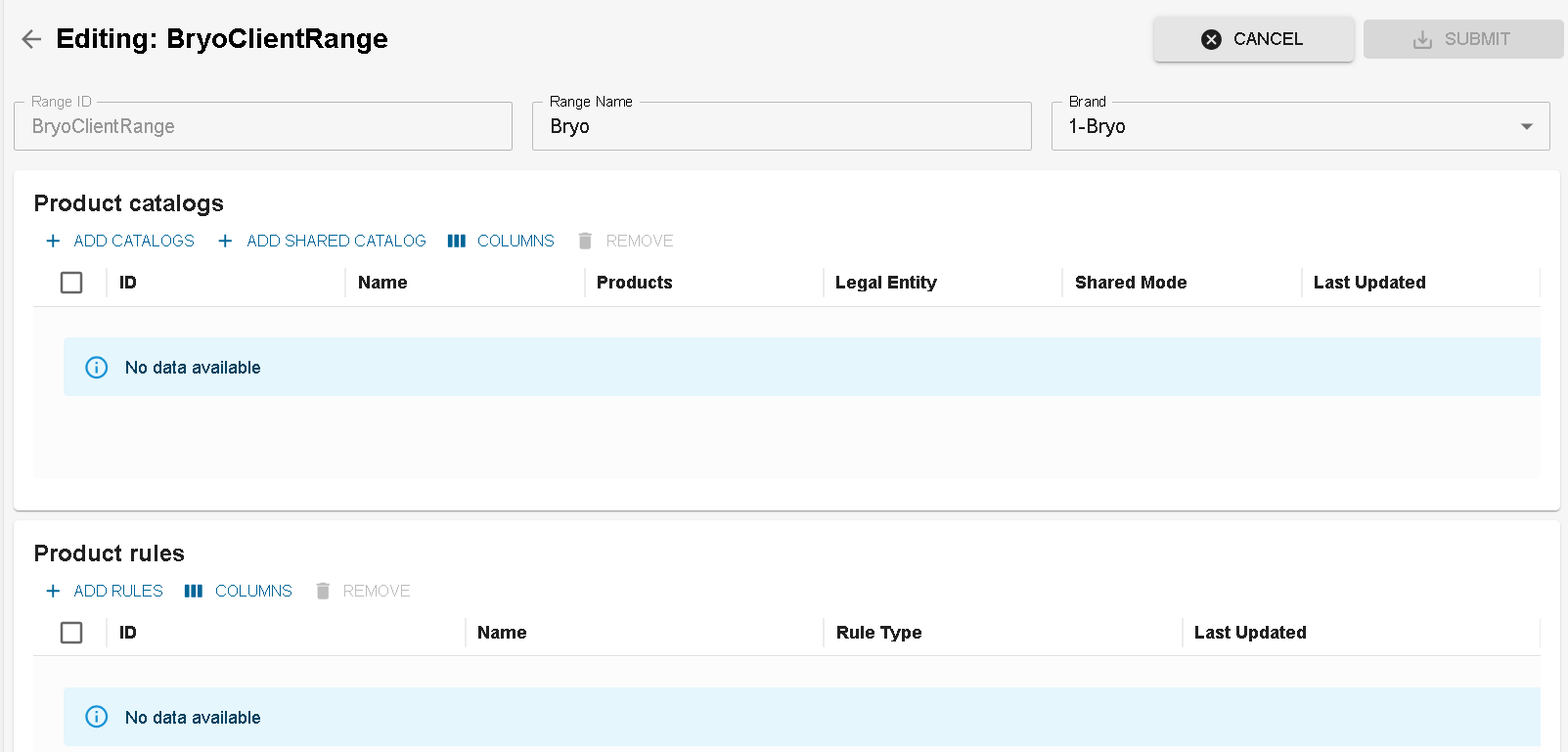This screenshot has width=1568, height=752.
Task: Click the plus icon for Add Shared Catalog
Action: (225, 241)
